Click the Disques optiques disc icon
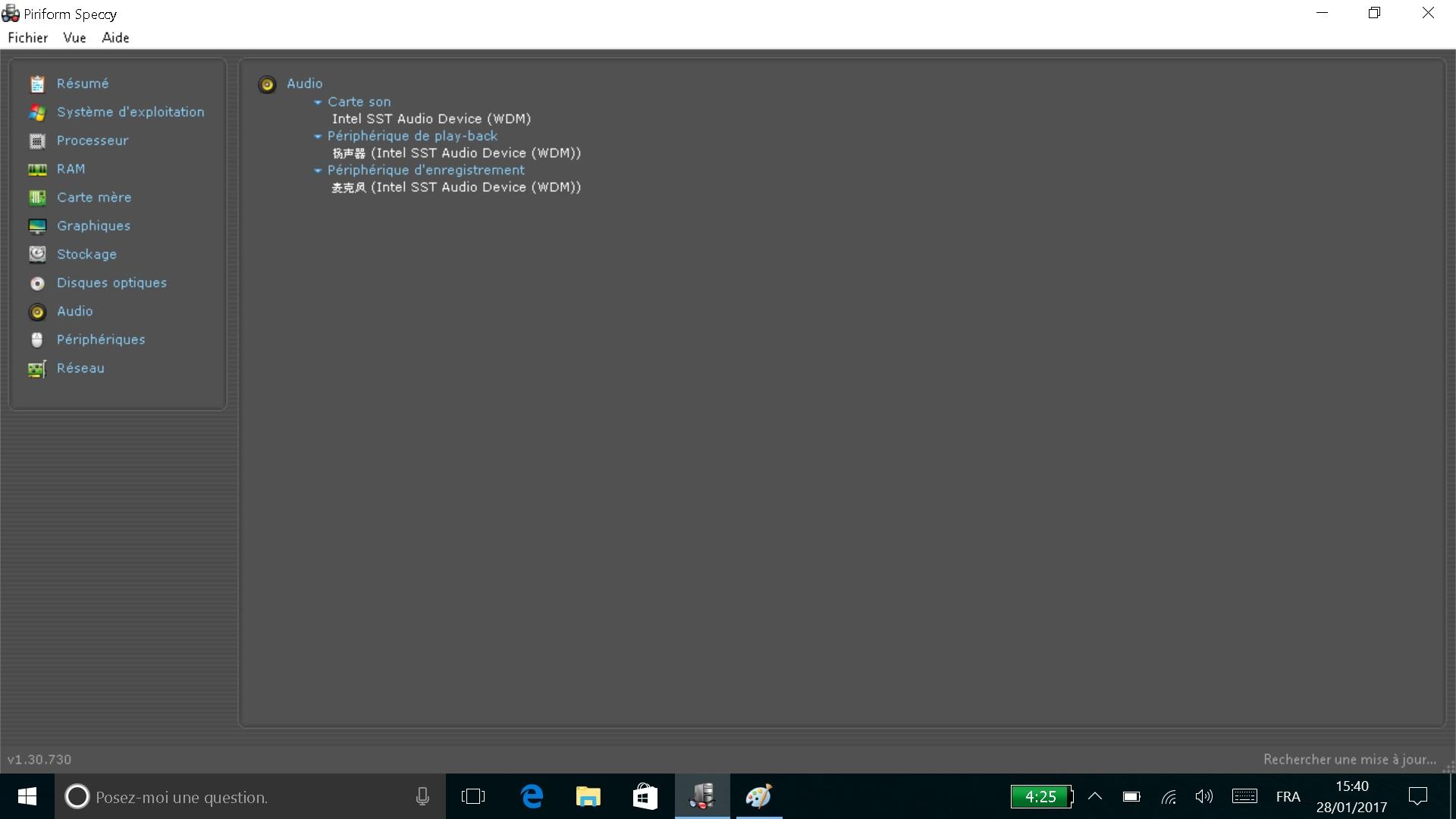This screenshot has width=1456, height=819. tap(37, 284)
